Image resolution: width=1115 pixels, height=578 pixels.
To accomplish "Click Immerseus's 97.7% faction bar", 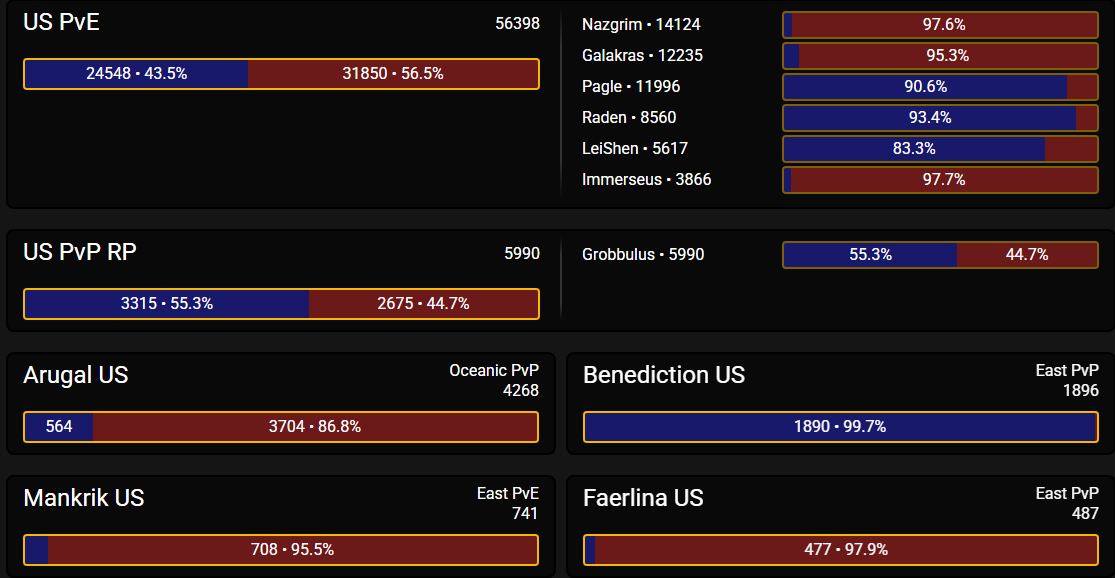I will pos(940,180).
